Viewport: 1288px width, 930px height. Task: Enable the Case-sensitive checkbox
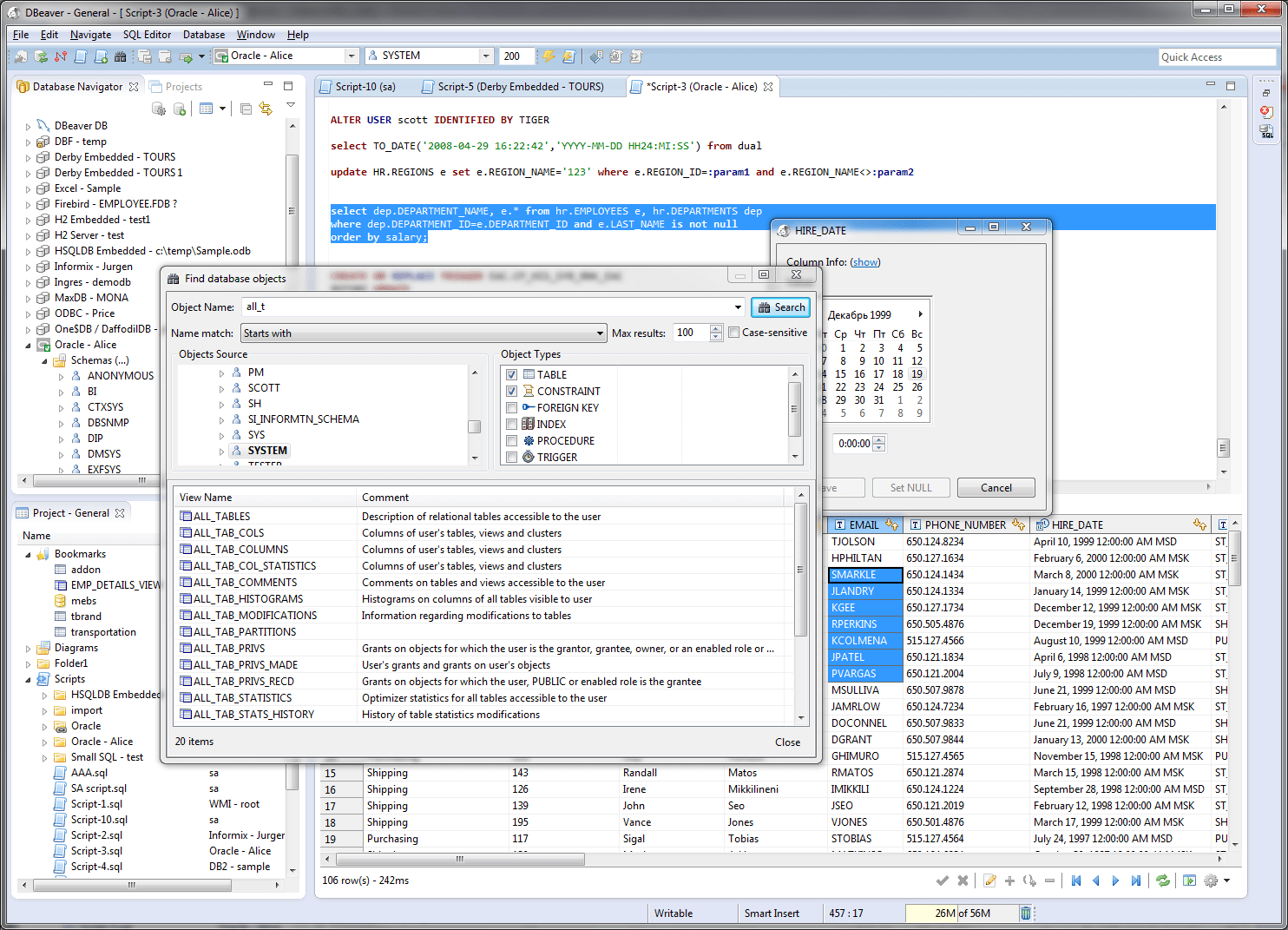[x=734, y=333]
